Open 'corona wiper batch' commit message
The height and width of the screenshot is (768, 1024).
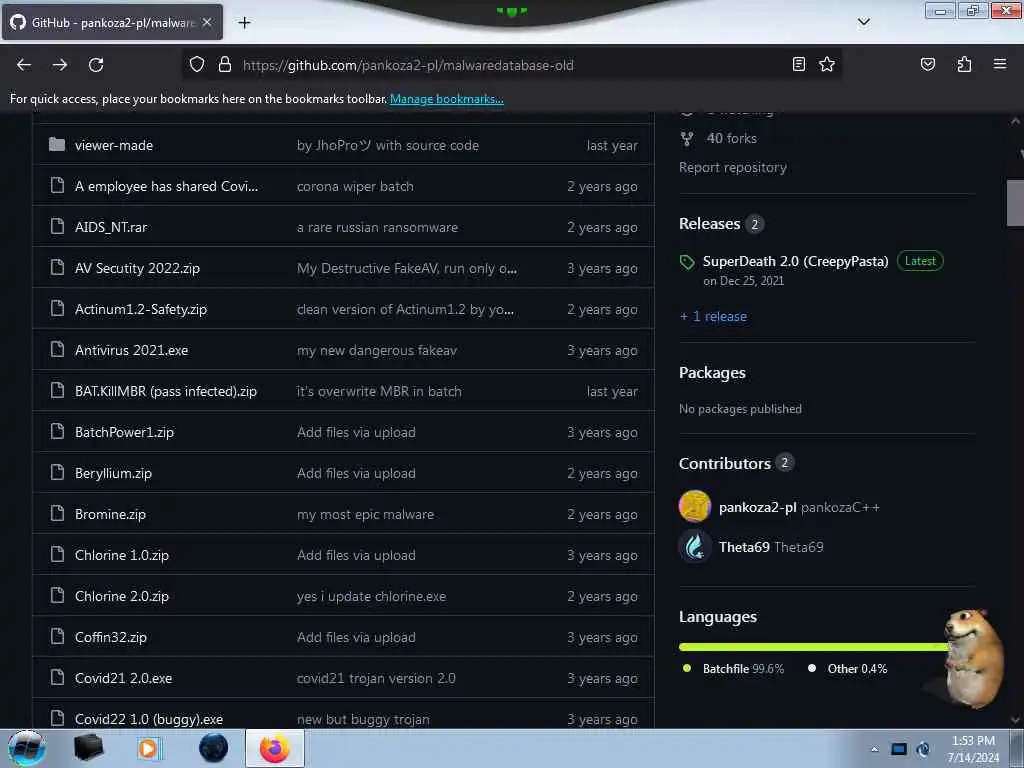[355, 187]
